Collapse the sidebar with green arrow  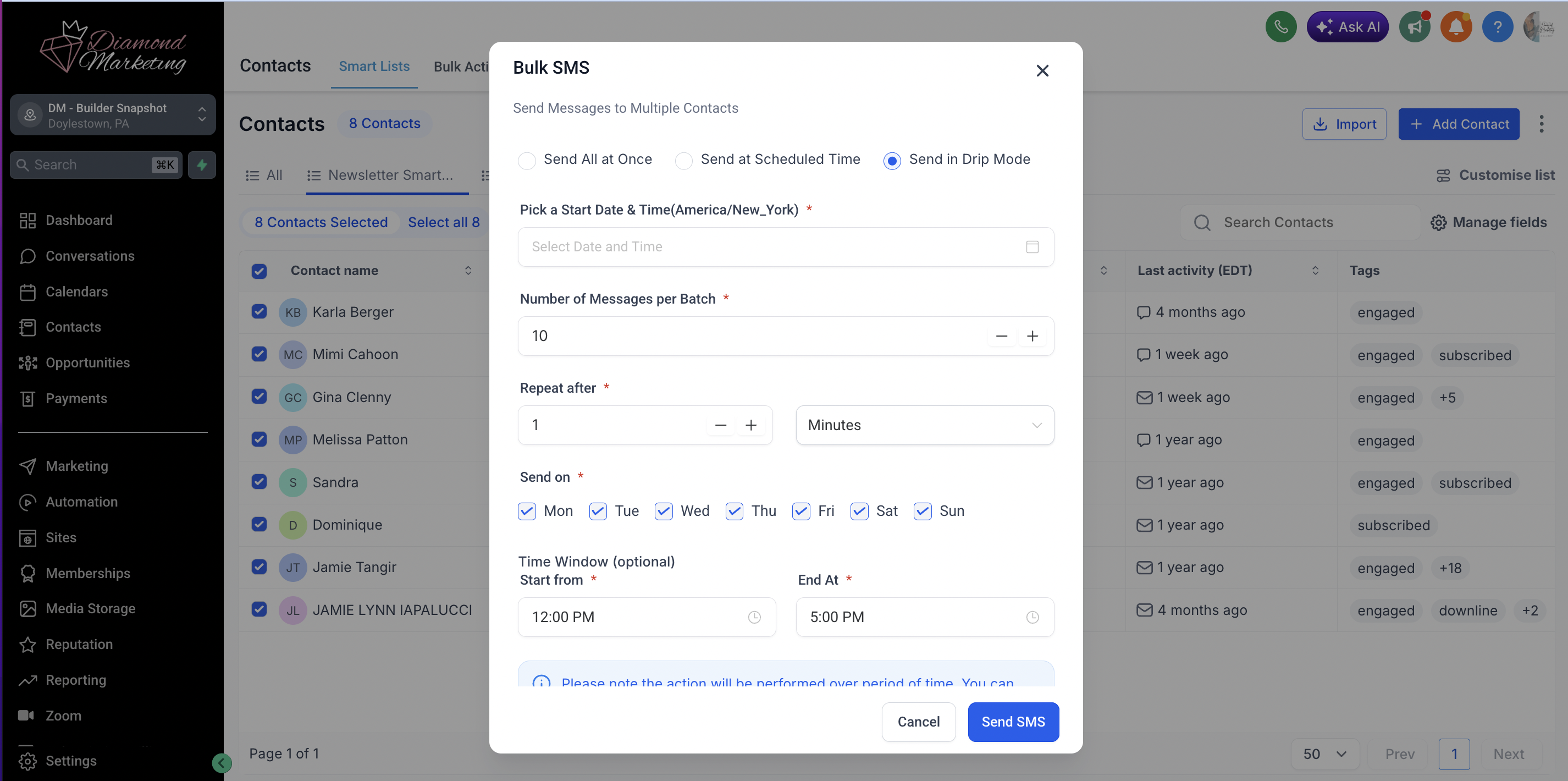tap(222, 763)
